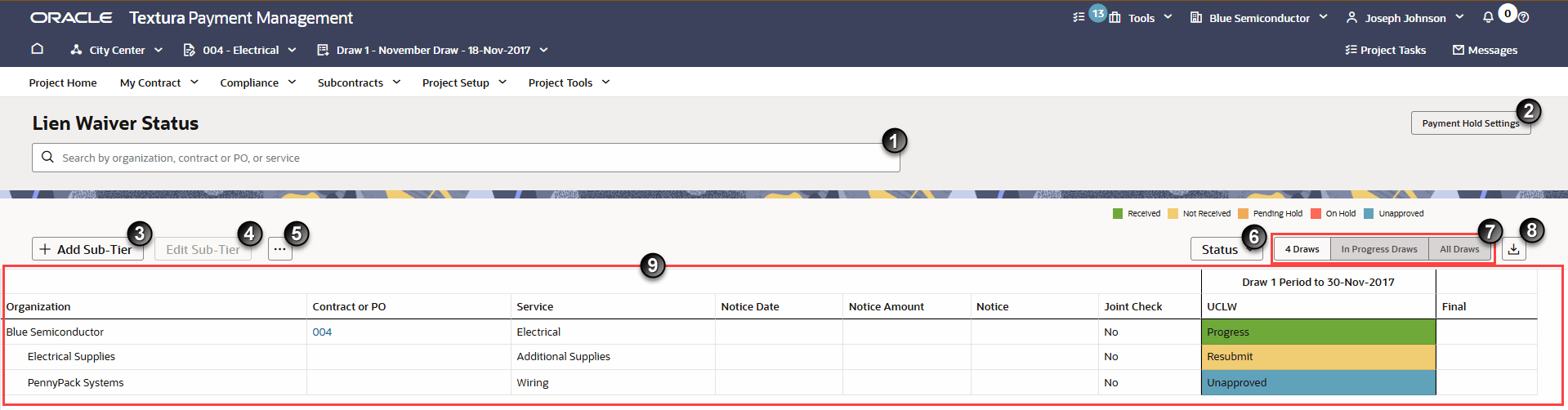1568x410 pixels.
Task: Click the green Progress UCLW status cell
Action: point(1318,332)
